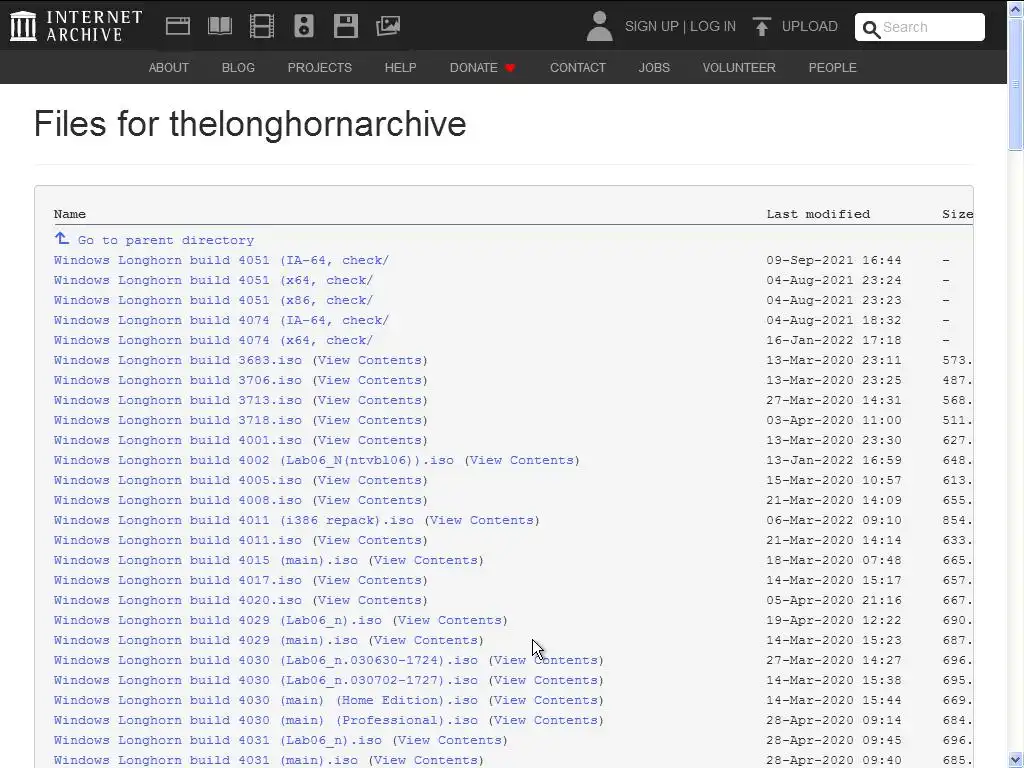The width and height of the screenshot is (1024, 768).
Task: Download build 4030 (Lab06_n.030702-1727).iso
Action: 266,680
